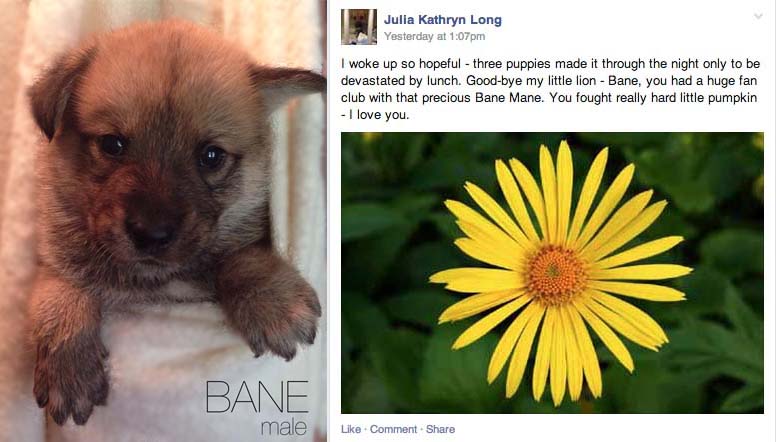Open the 'Yesterday at 1:07pm' timestamp link
The height and width of the screenshot is (442, 776).
[435, 36]
